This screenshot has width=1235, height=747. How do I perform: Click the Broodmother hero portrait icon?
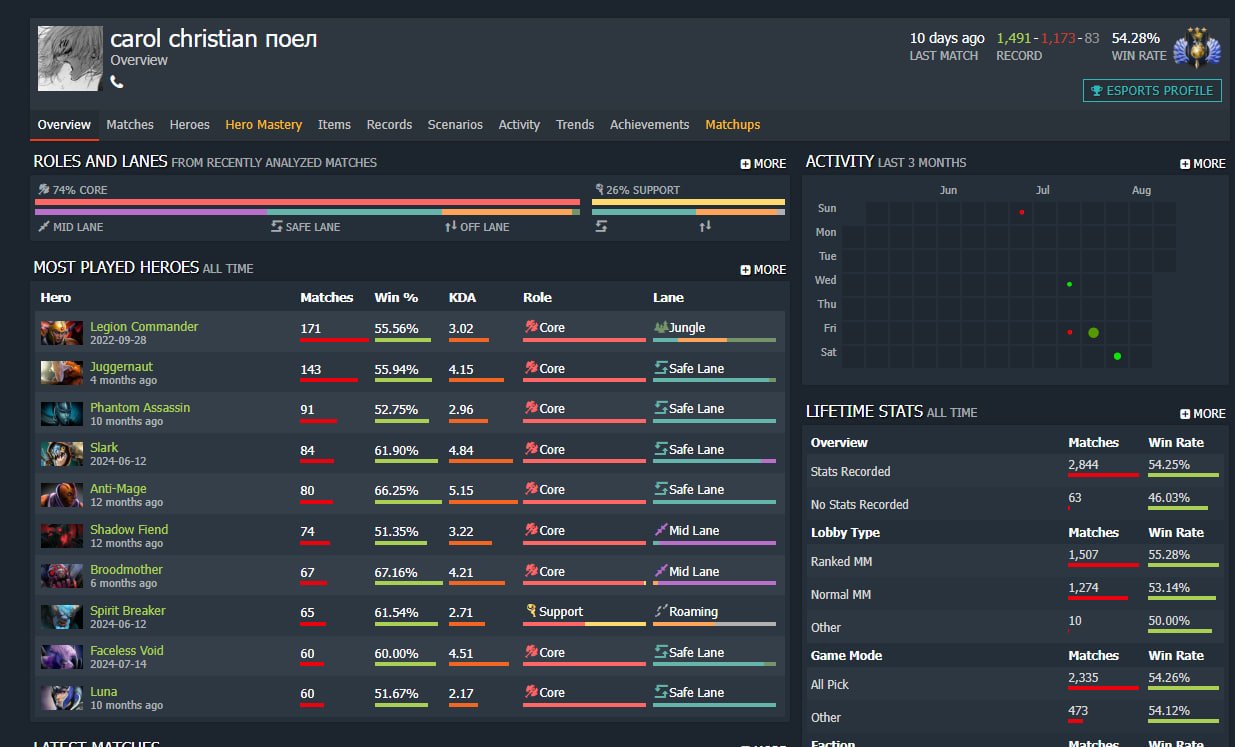tap(61, 576)
